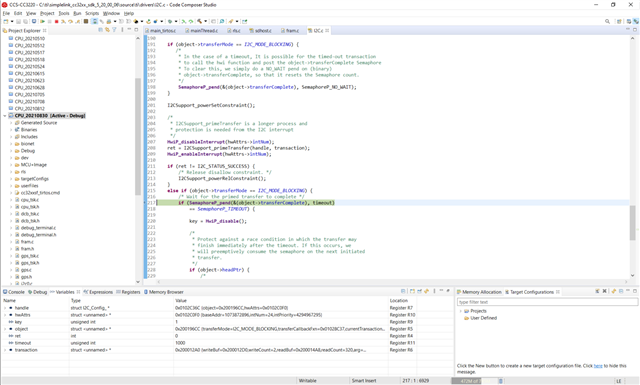Open the Registers tab
Image resolution: width=640 pixels, height=385 pixels.
coord(128,292)
